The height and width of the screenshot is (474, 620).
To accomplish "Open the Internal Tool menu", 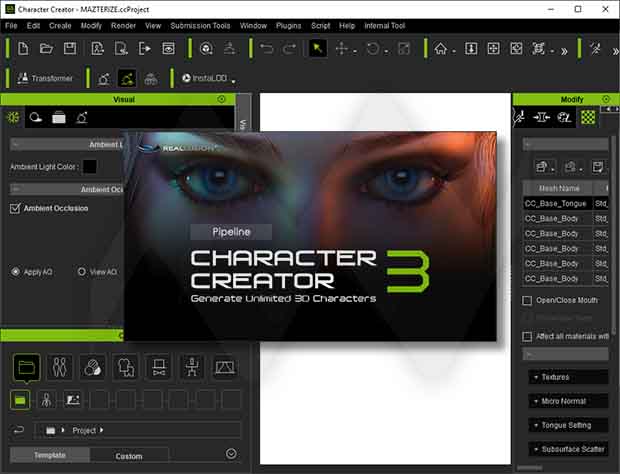I will coord(384,26).
